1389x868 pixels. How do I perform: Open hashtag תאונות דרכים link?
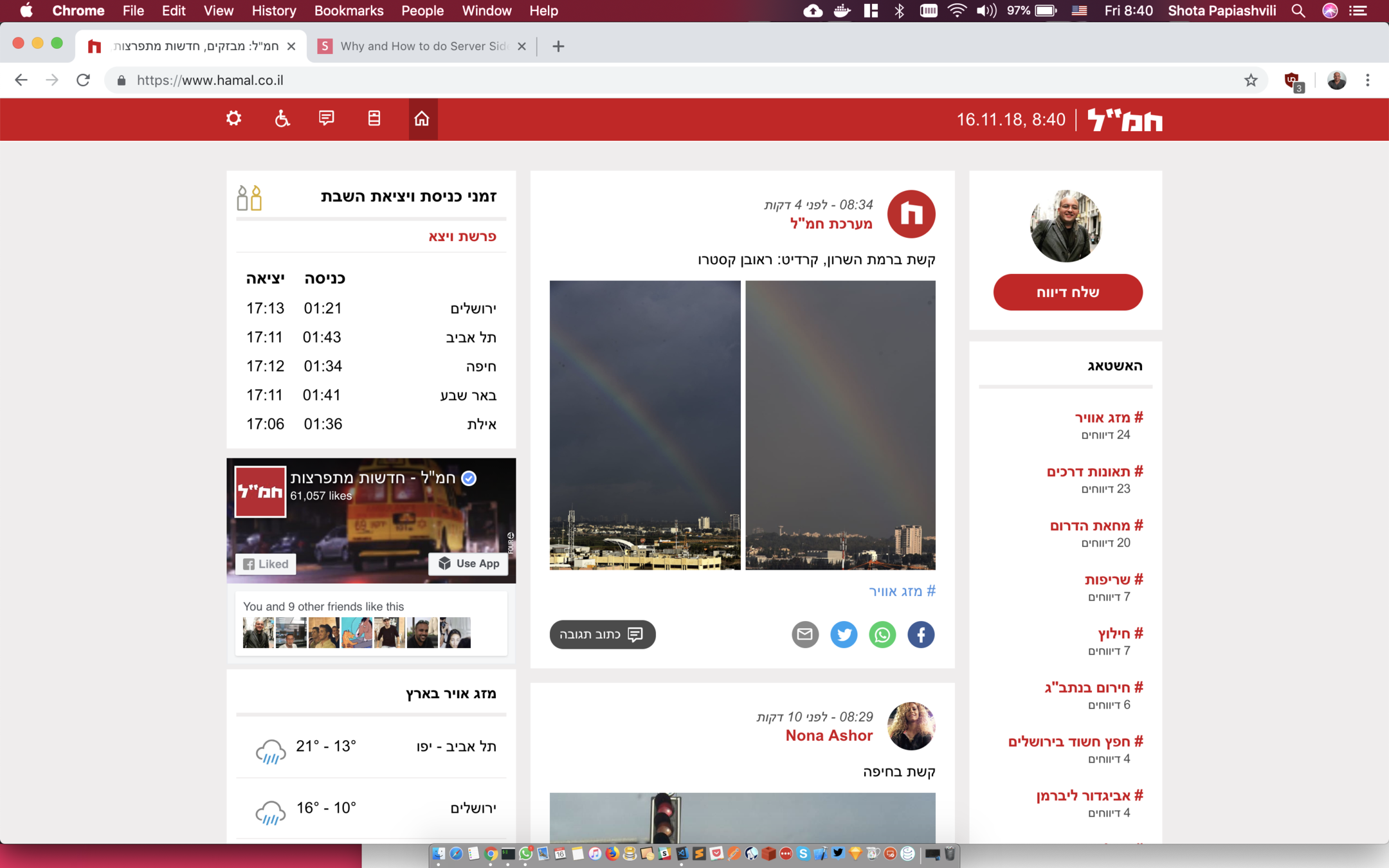[1094, 472]
